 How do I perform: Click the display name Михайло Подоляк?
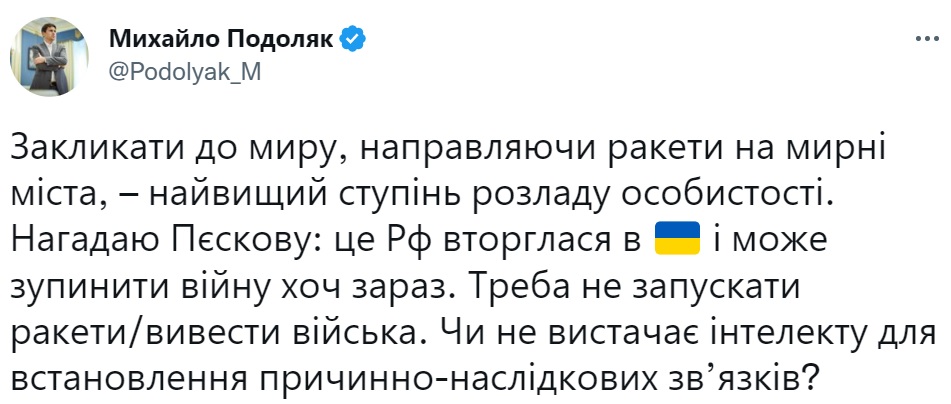point(222,40)
